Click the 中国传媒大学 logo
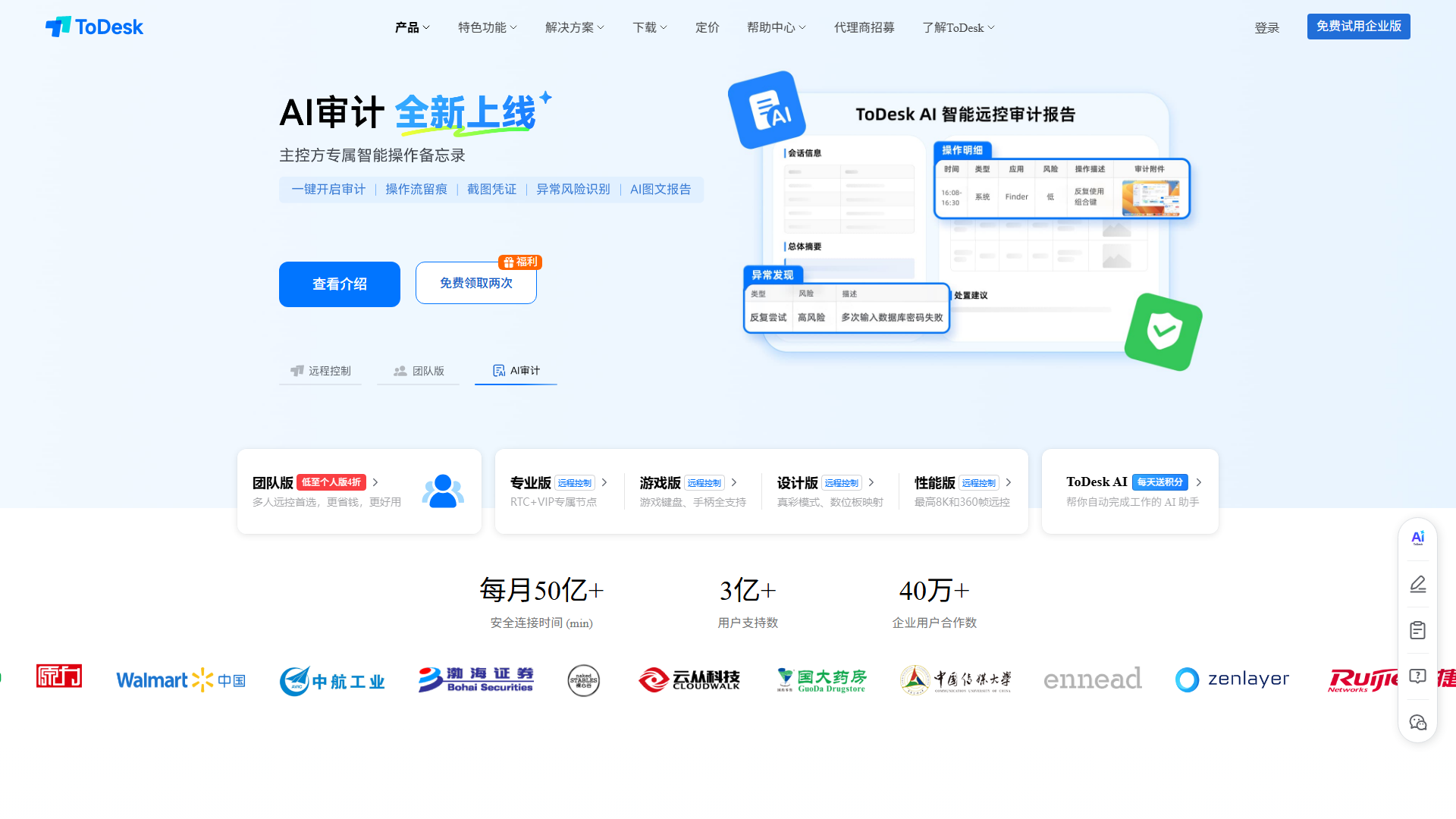The height and width of the screenshot is (819, 1456). (955, 680)
